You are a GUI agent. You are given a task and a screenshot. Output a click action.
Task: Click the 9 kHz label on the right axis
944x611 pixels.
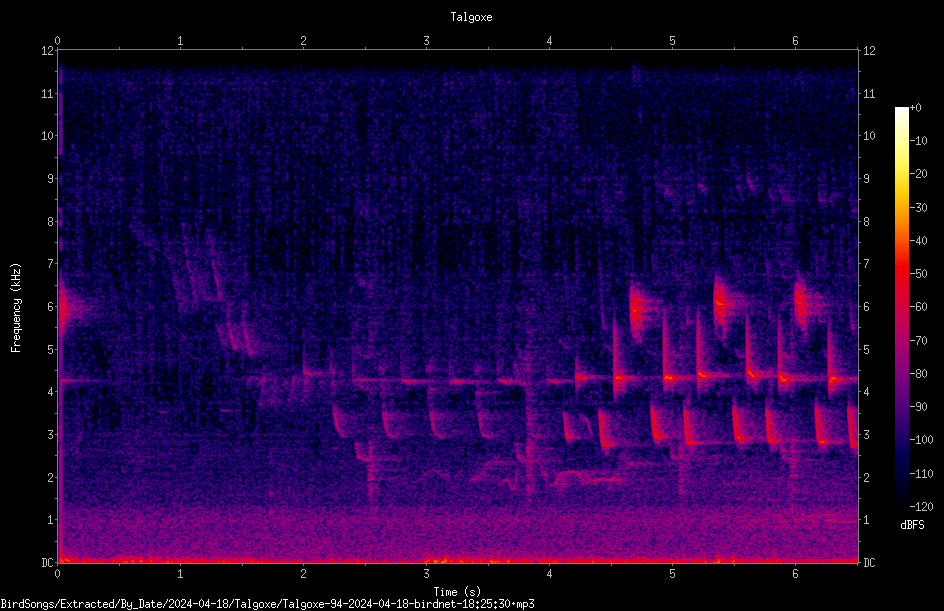point(866,178)
